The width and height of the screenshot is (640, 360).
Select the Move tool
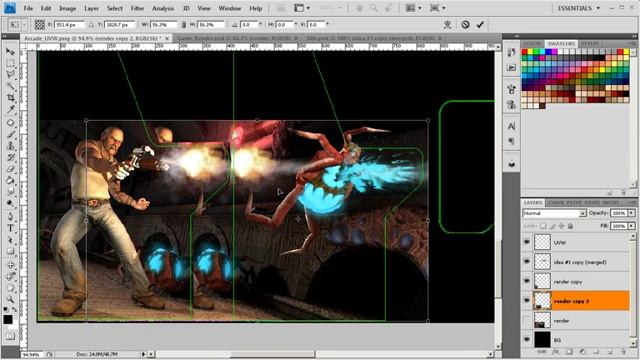(10, 52)
